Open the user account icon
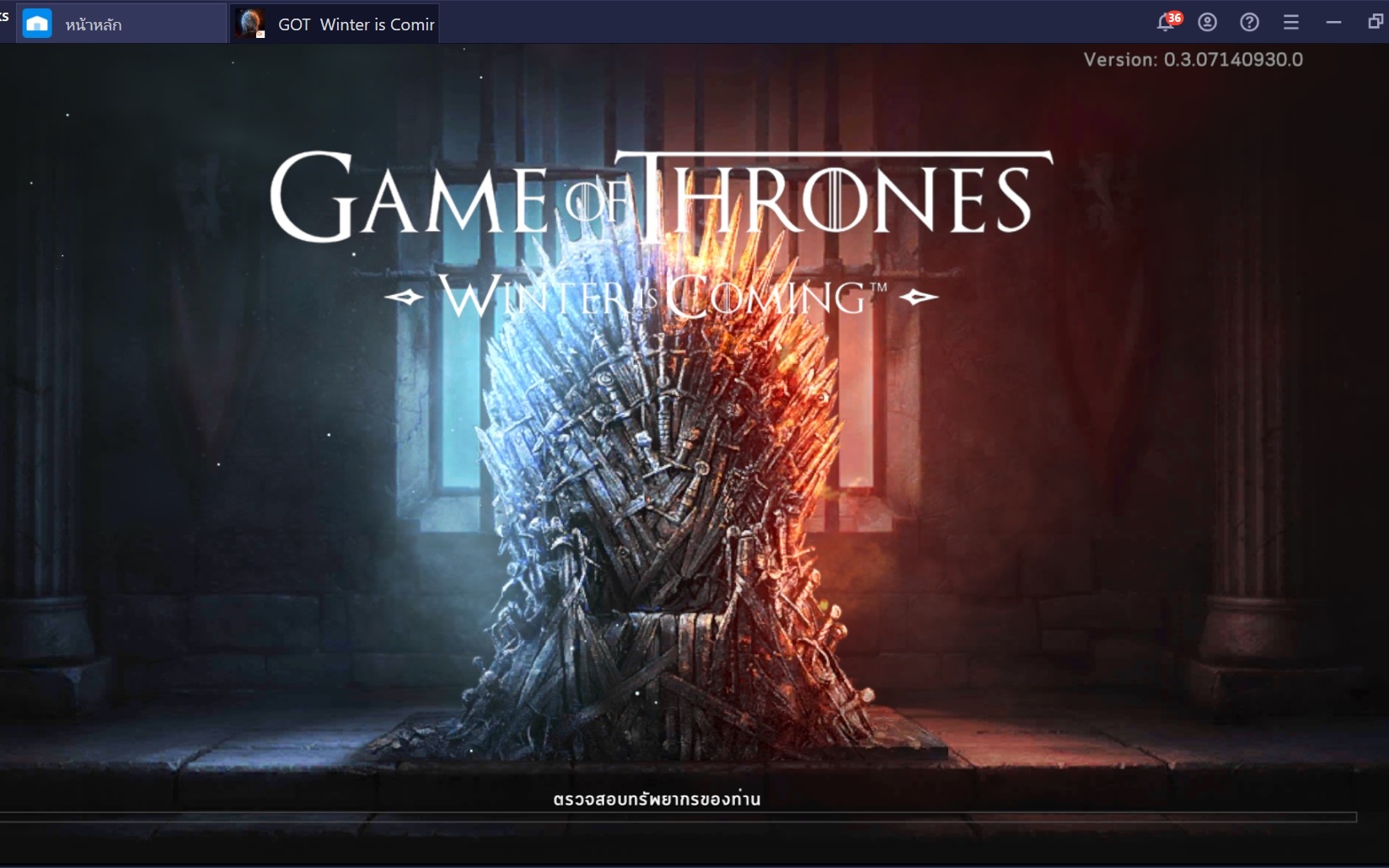Viewport: 1389px width, 868px height. pyautogui.click(x=1208, y=23)
